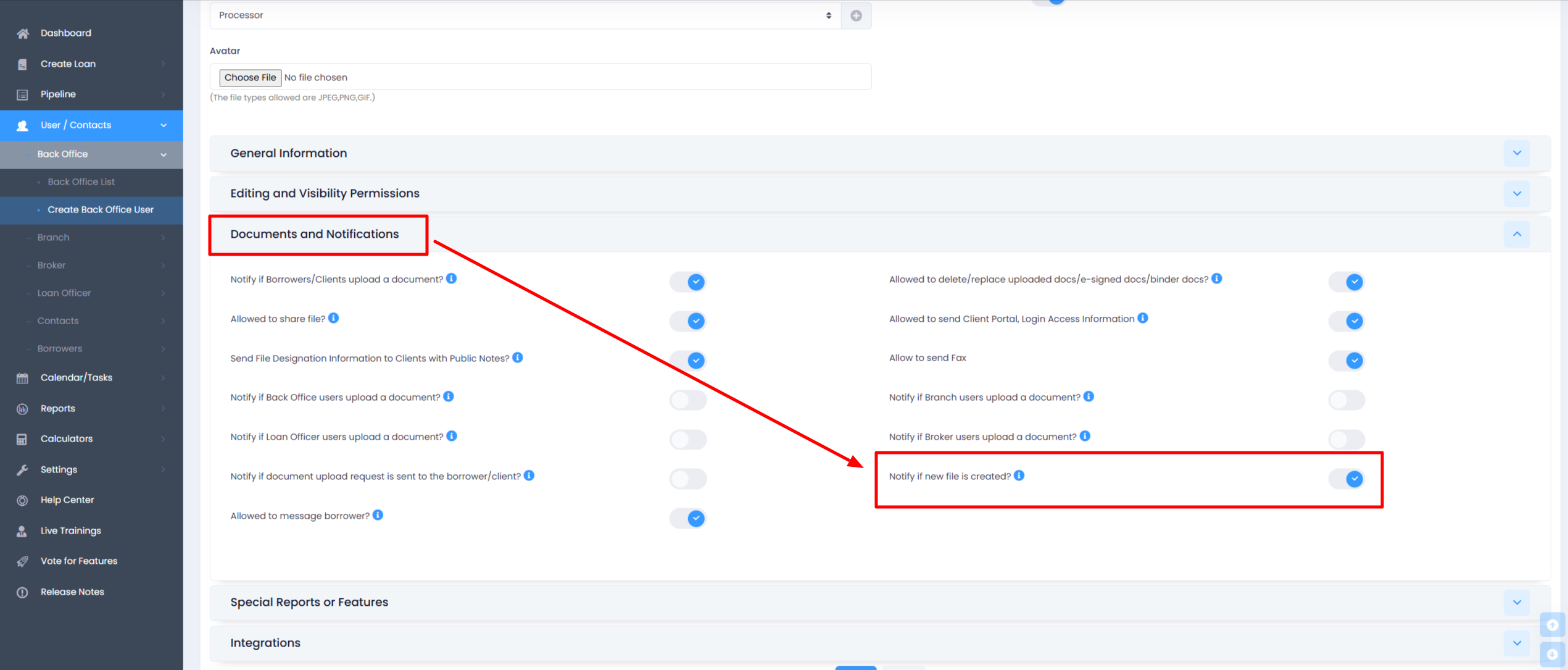The width and height of the screenshot is (1568, 670).
Task: Toggle Allowed to message borrower switch
Action: [688, 519]
